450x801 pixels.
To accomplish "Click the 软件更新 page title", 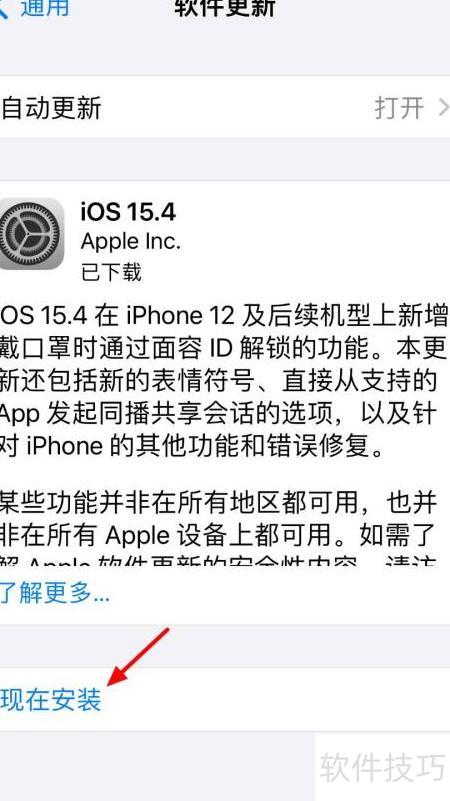I will [x=225, y=8].
